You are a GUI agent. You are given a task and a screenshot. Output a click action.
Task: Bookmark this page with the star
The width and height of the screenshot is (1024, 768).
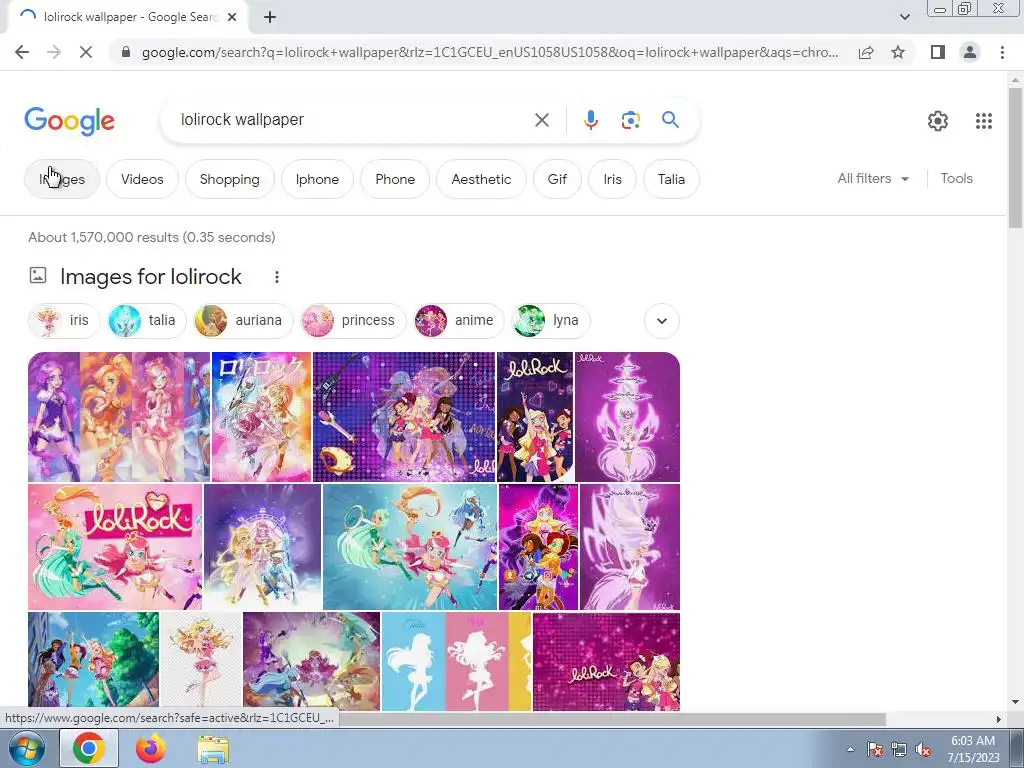898,52
